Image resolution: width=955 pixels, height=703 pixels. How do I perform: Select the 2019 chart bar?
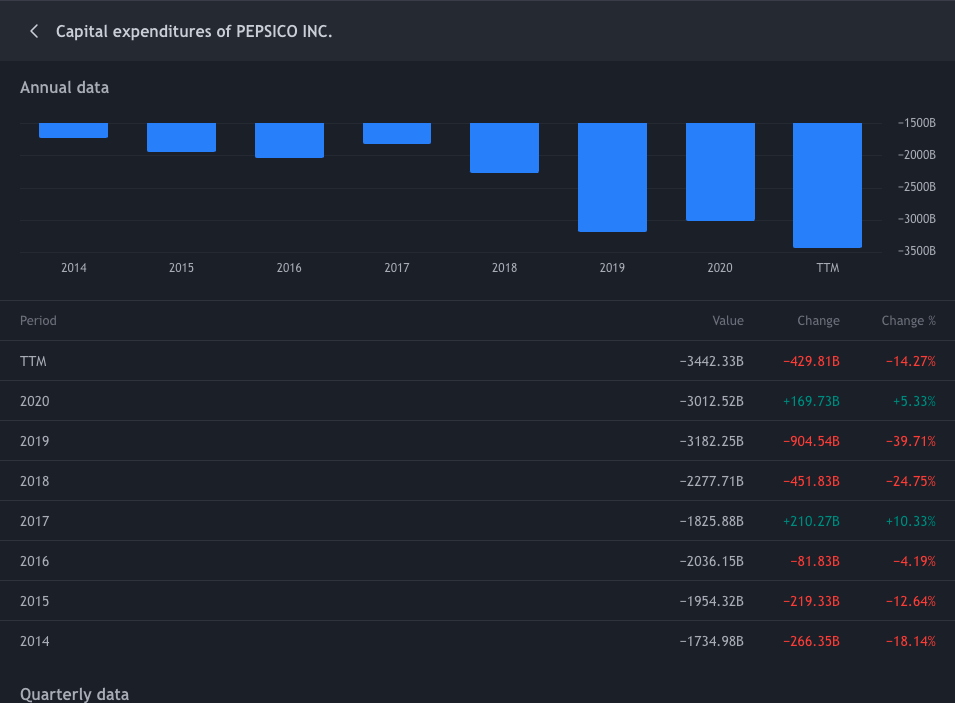coord(612,177)
